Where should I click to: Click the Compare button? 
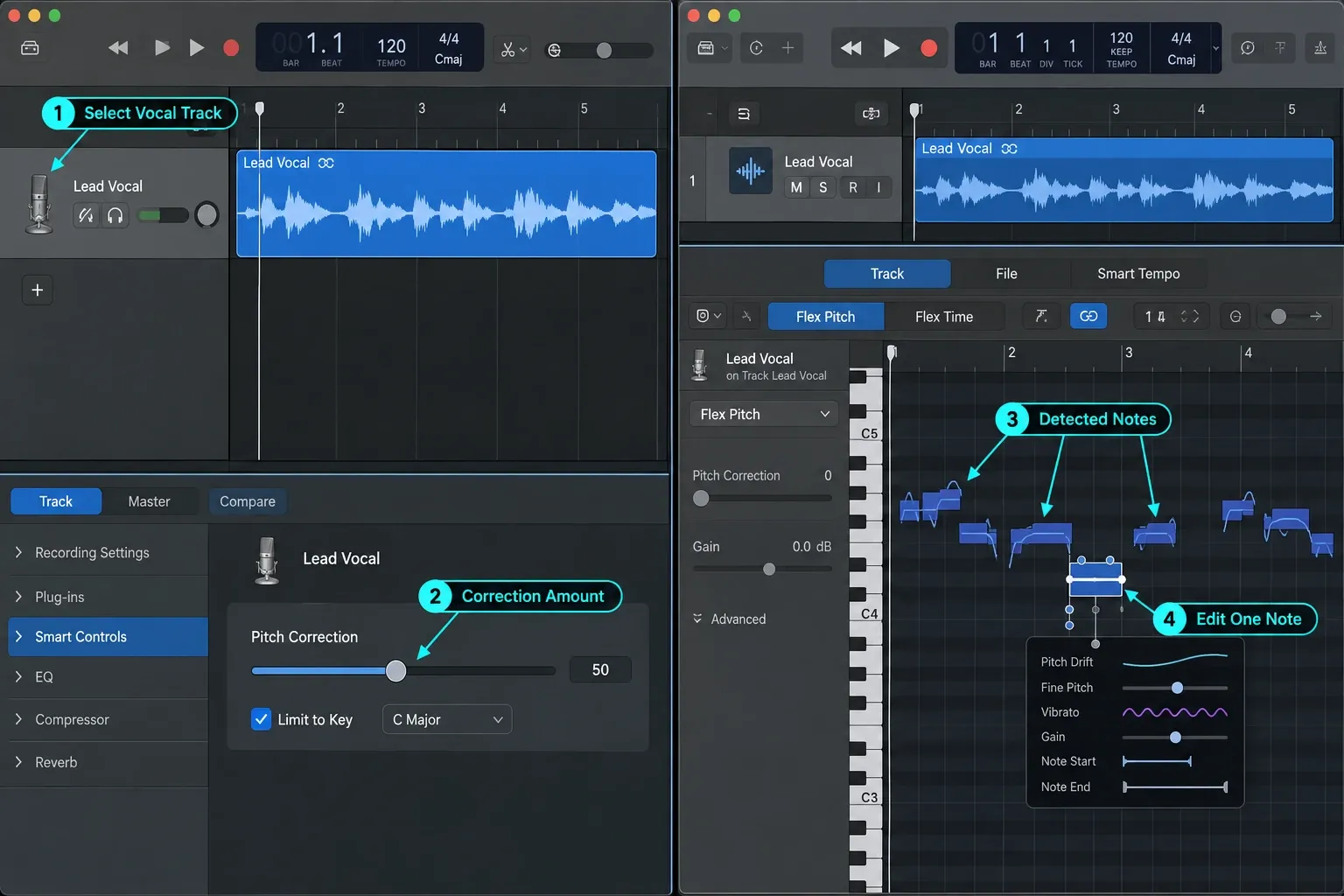(248, 501)
